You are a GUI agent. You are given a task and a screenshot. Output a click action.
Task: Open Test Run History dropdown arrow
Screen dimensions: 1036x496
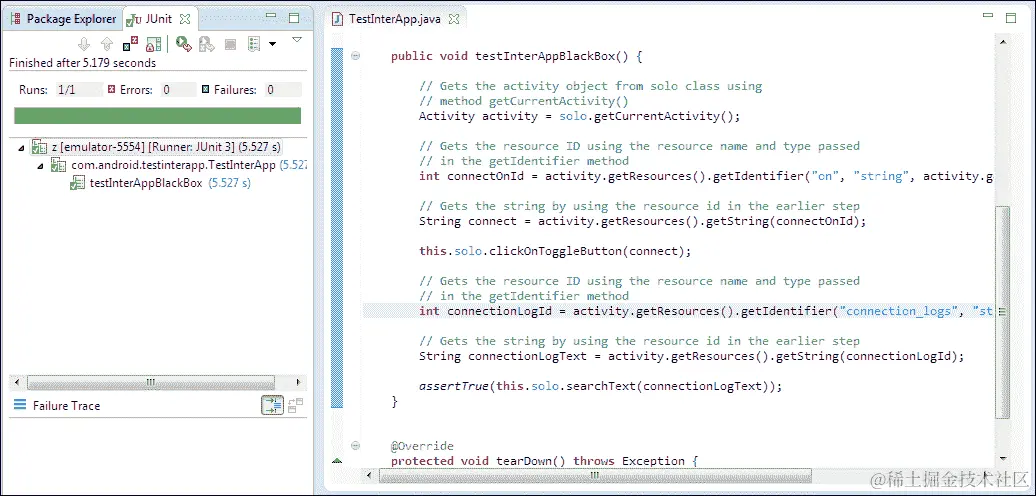point(272,45)
